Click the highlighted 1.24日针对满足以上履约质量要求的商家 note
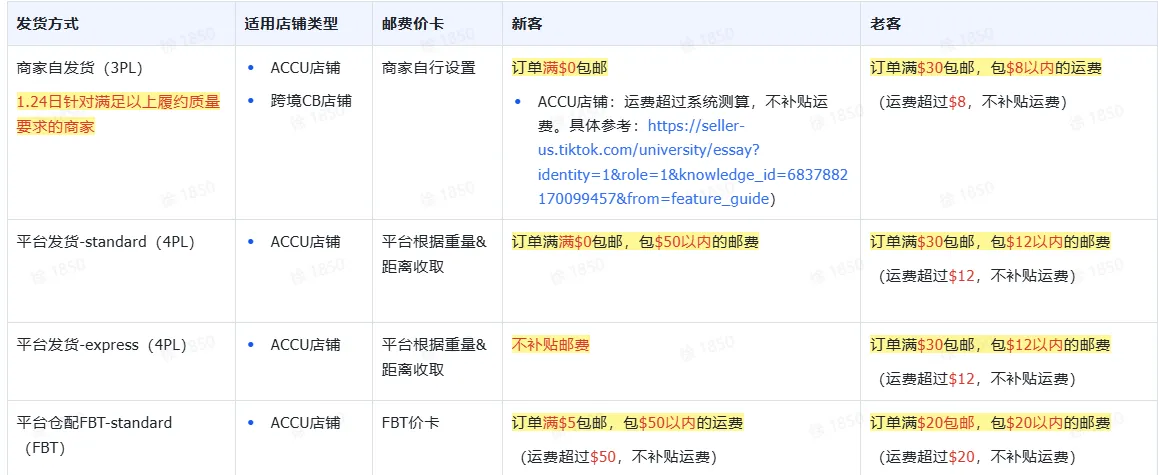This screenshot has width=1158, height=475. (x=118, y=114)
